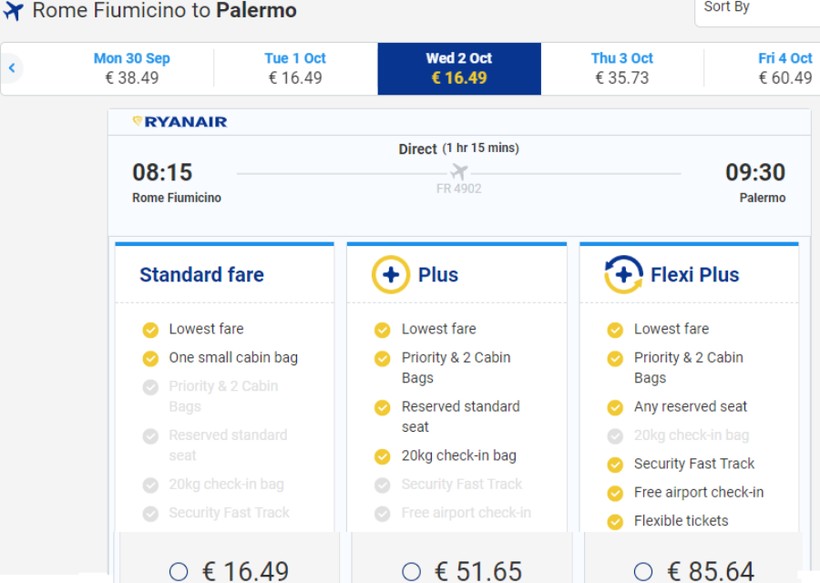Open the Sort By dropdown
The image size is (820, 583).
pyautogui.click(x=757, y=9)
